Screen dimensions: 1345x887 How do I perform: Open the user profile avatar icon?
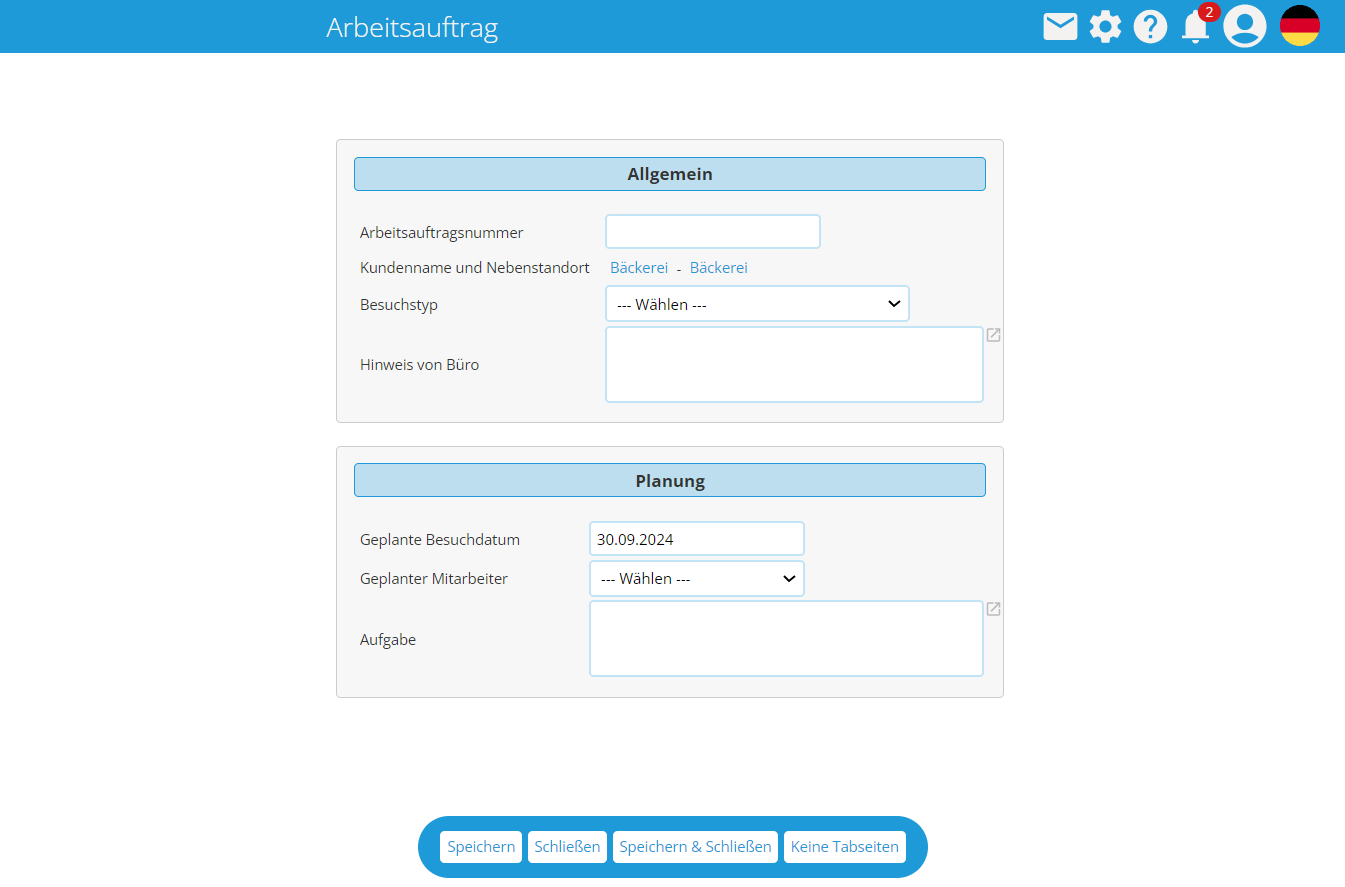click(x=1245, y=26)
